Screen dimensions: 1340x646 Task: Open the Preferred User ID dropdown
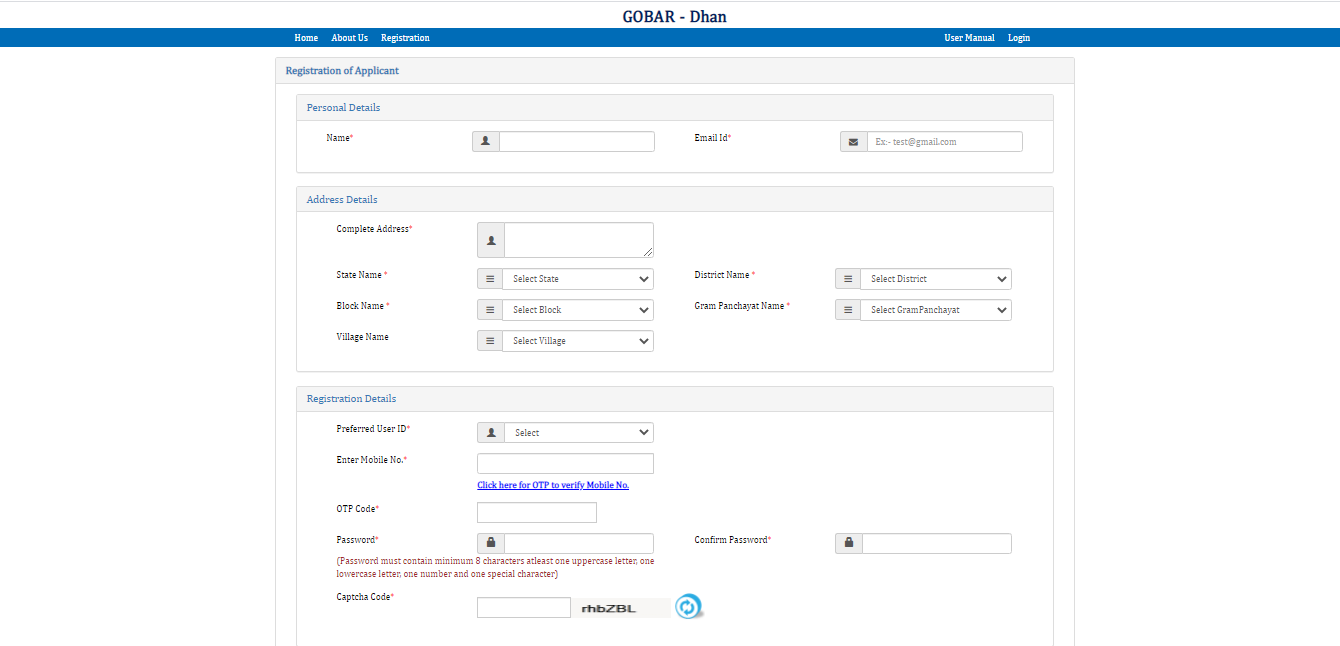pyautogui.click(x=579, y=433)
